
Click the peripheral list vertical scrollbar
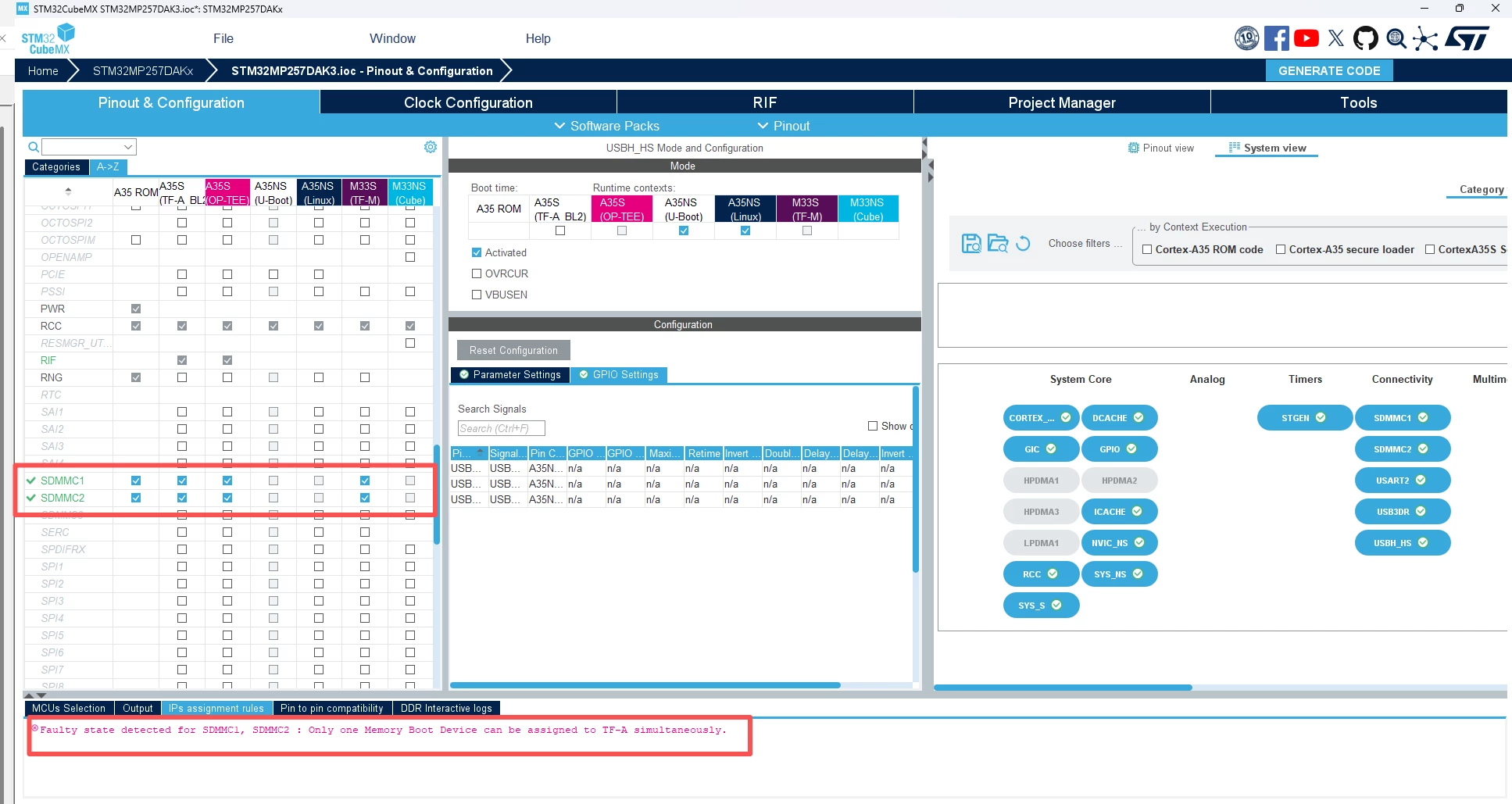(436, 494)
